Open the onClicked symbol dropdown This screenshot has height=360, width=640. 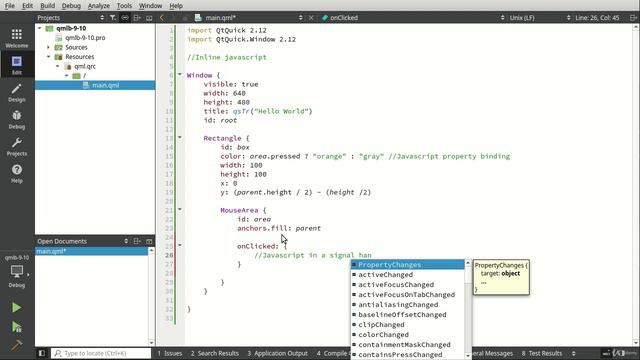pos(502,18)
